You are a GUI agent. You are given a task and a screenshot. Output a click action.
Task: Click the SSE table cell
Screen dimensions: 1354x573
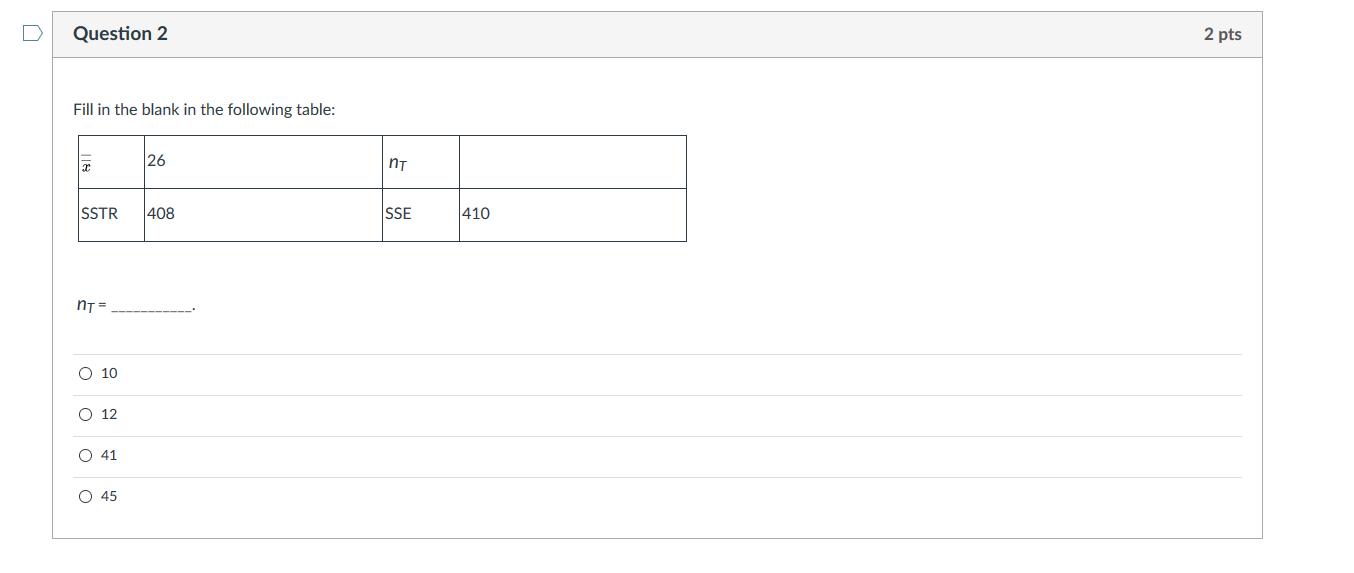click(420, 214)
